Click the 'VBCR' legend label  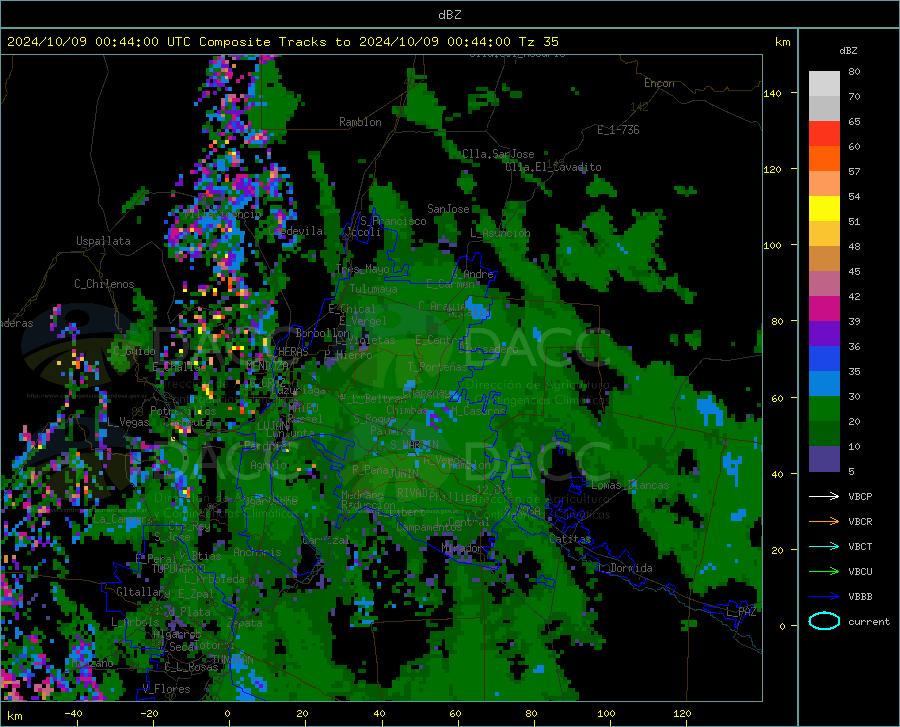tap(860, 522)
